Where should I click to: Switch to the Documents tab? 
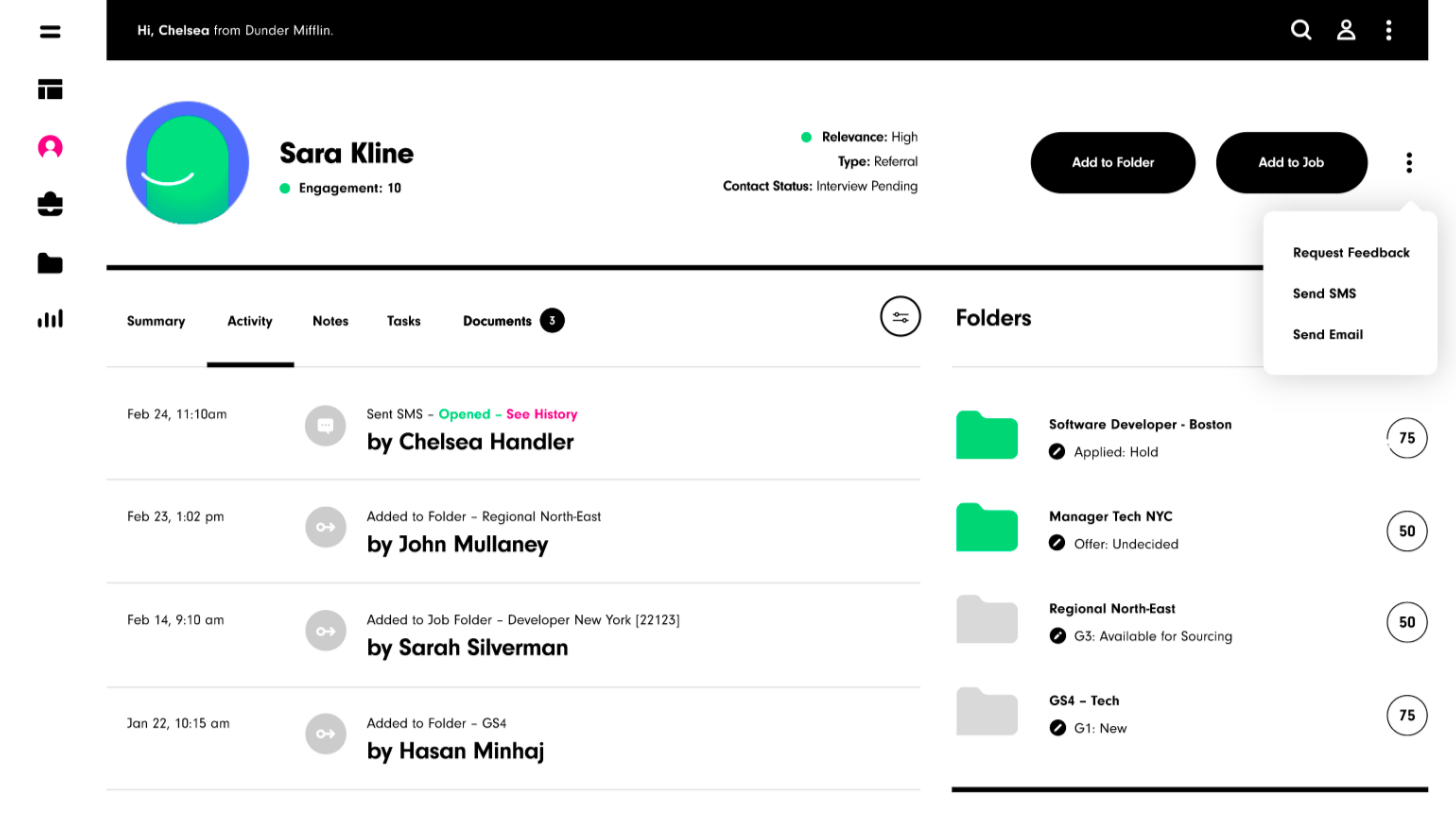click(513, 321)
